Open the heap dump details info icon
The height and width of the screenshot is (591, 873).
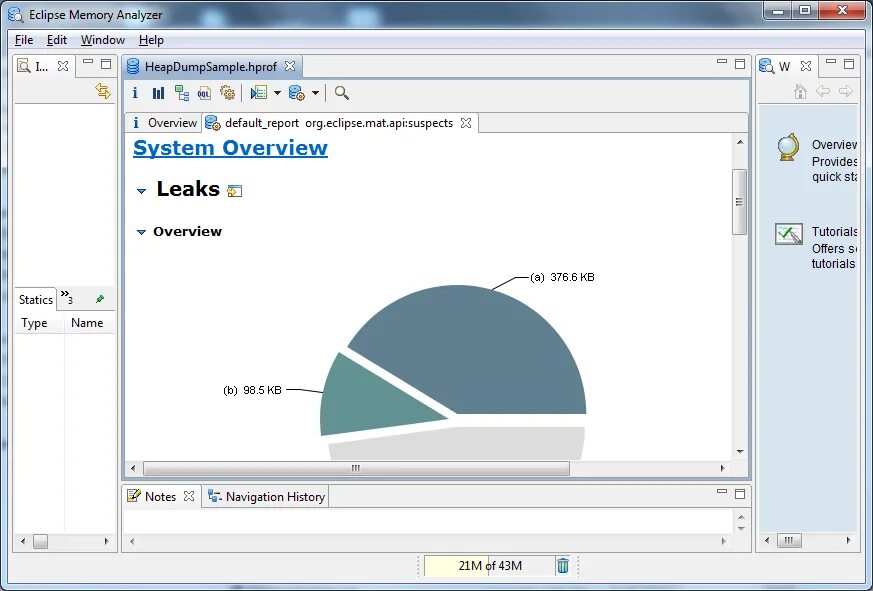(135, 93)
